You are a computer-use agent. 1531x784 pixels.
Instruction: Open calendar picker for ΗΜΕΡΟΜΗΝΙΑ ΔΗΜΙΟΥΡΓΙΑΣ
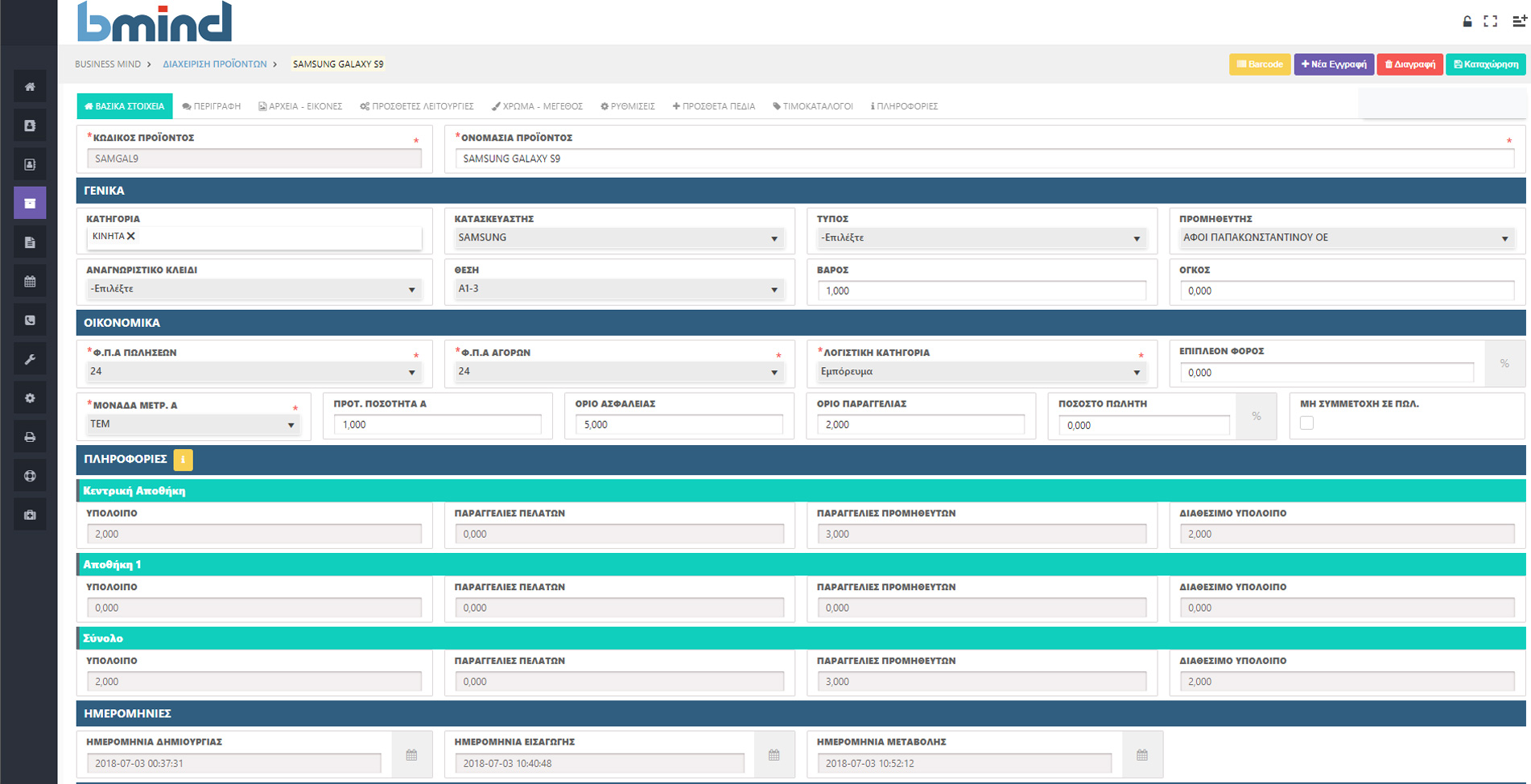click(x=411, y=755)
